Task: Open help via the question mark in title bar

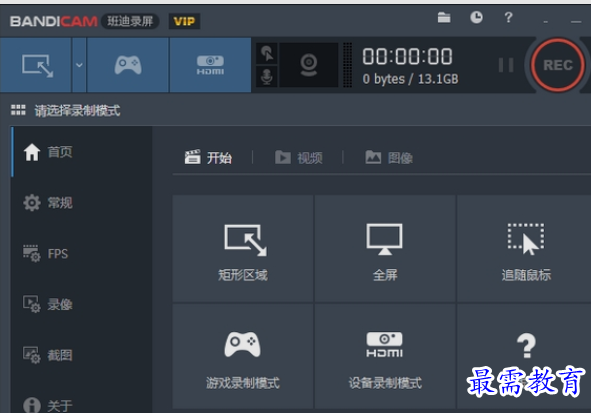Action: coord(508,17)
